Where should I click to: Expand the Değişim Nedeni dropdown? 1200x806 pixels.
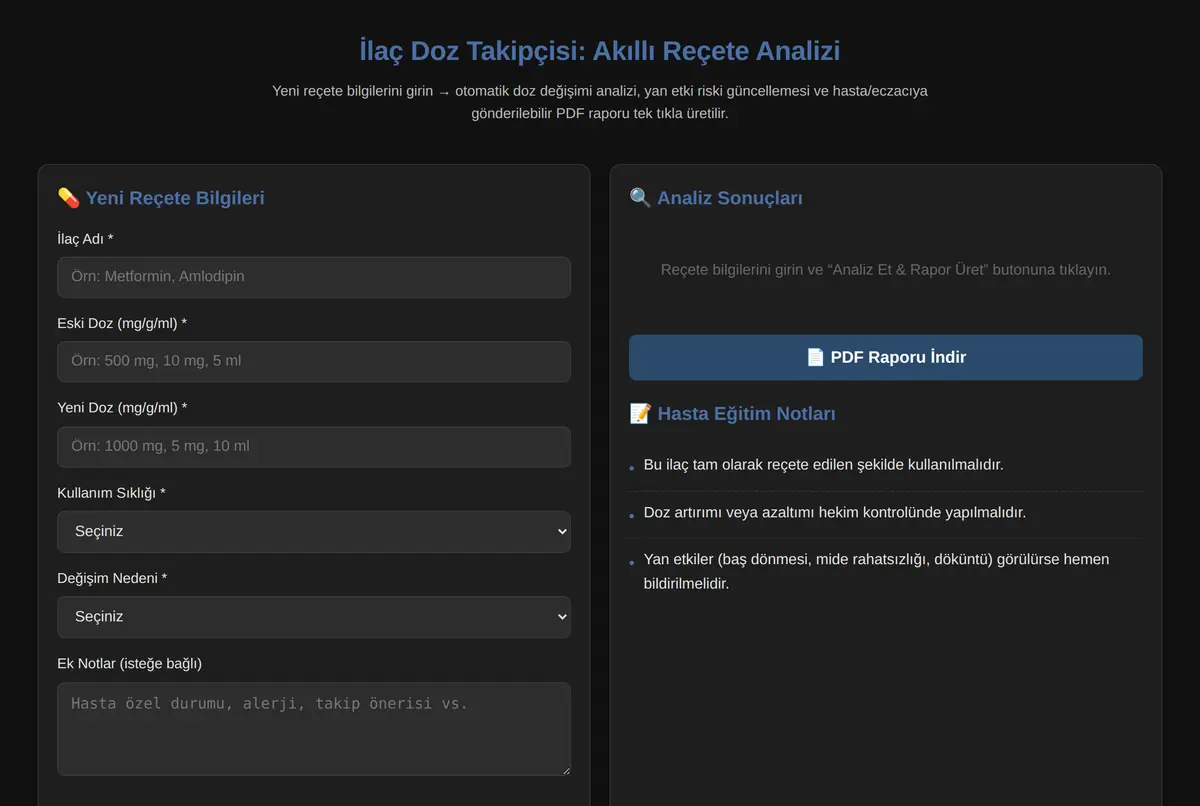(314, 617)
